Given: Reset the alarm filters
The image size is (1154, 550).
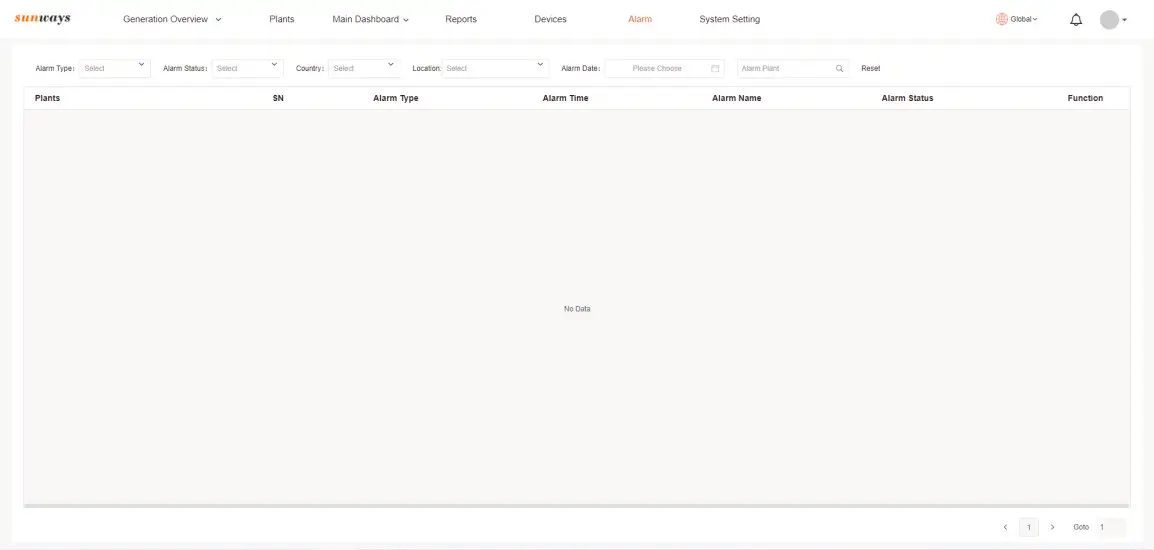Looking at the screenshot, I should (x=871, y=68).
